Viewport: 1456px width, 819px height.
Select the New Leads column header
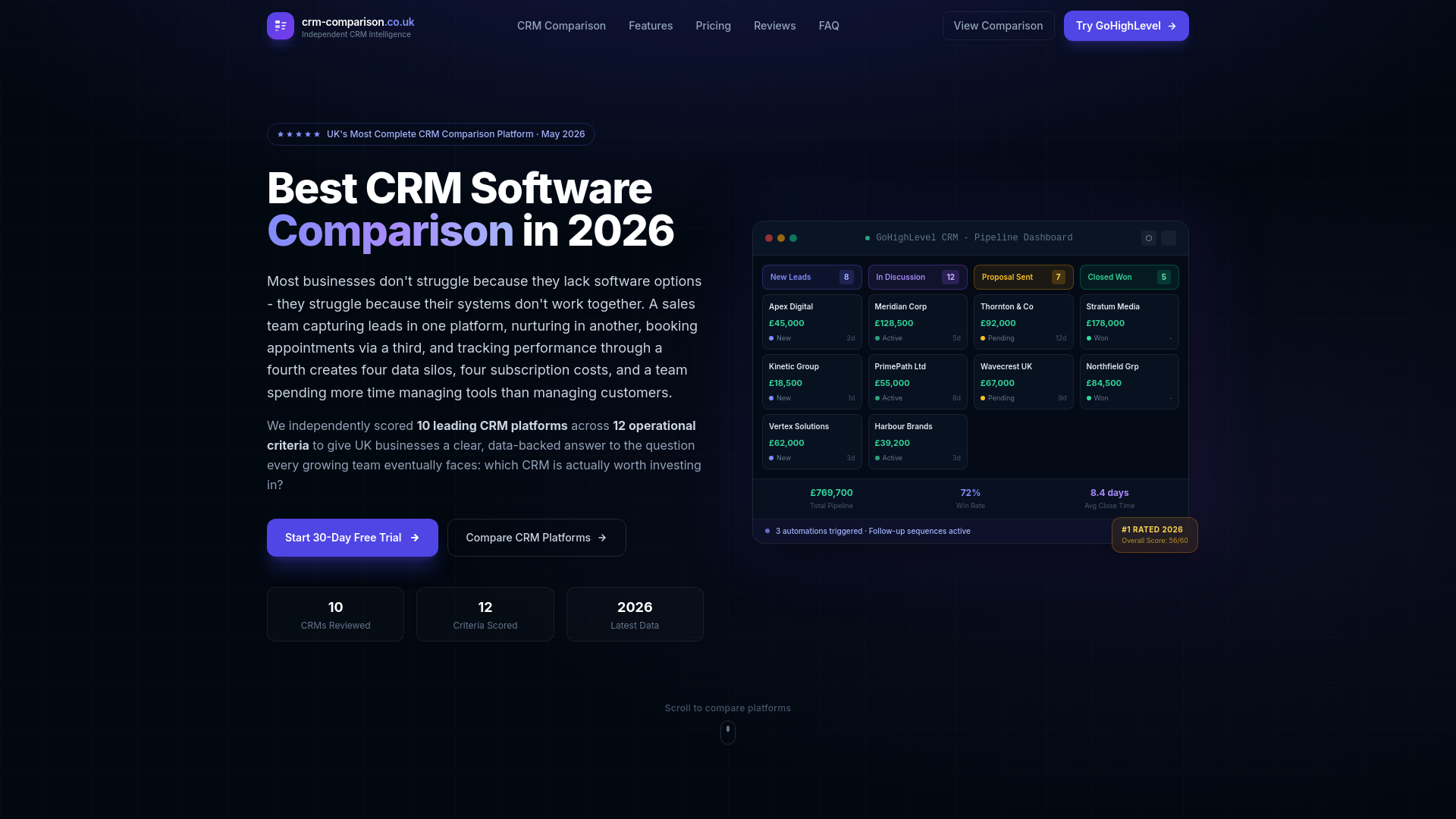[811, 277]
